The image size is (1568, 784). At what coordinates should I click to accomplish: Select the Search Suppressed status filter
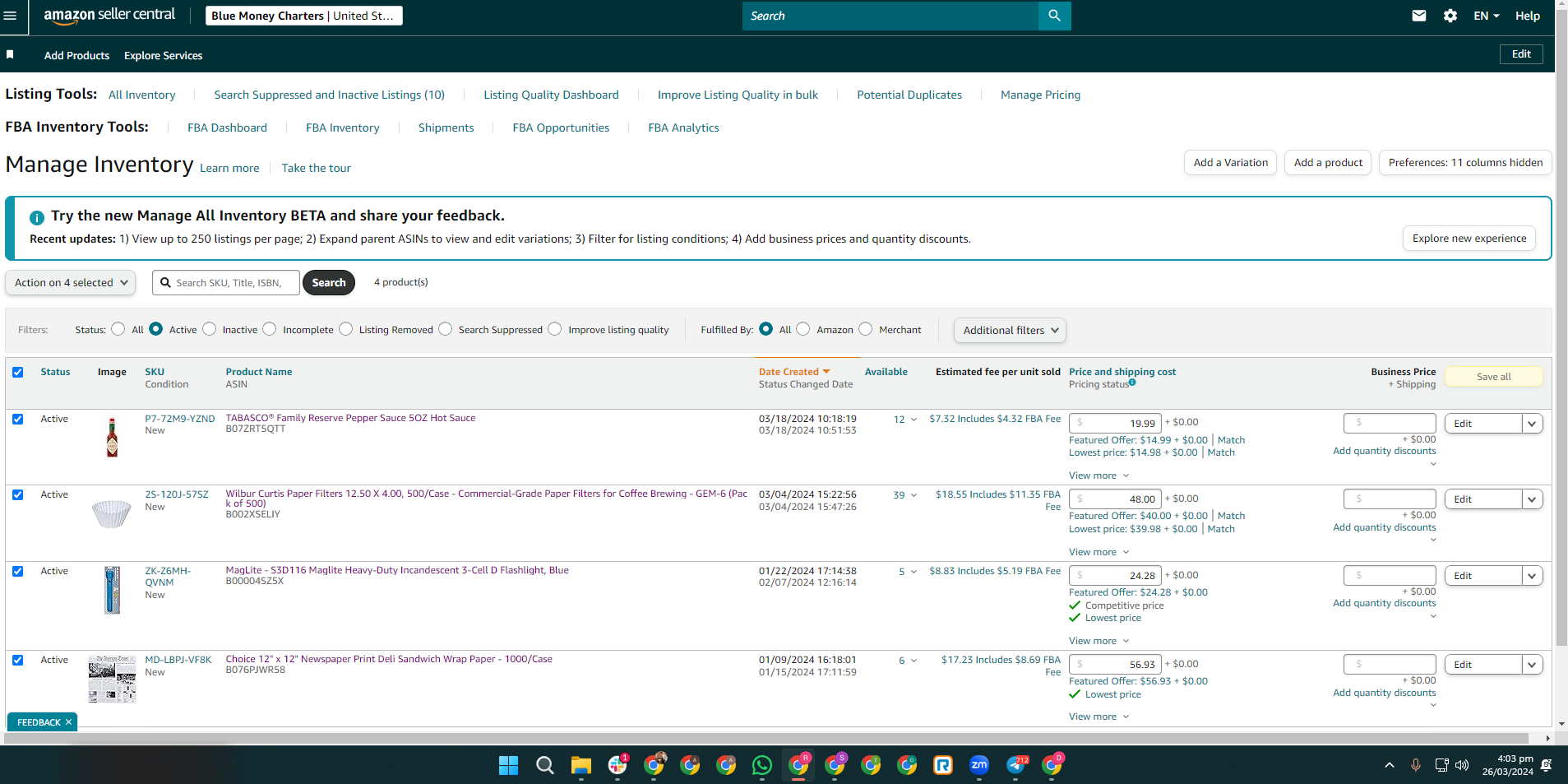pyautogui.click(x=446, y=329)
